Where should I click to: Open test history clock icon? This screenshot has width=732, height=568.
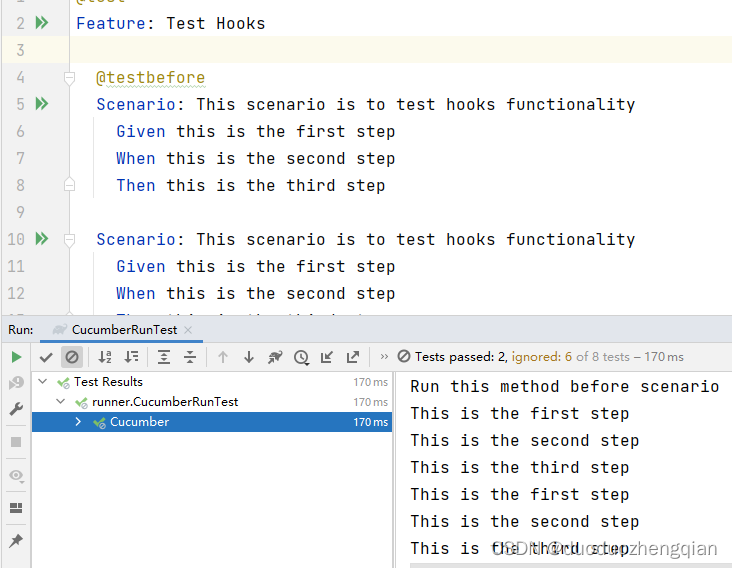coord(301,358)
